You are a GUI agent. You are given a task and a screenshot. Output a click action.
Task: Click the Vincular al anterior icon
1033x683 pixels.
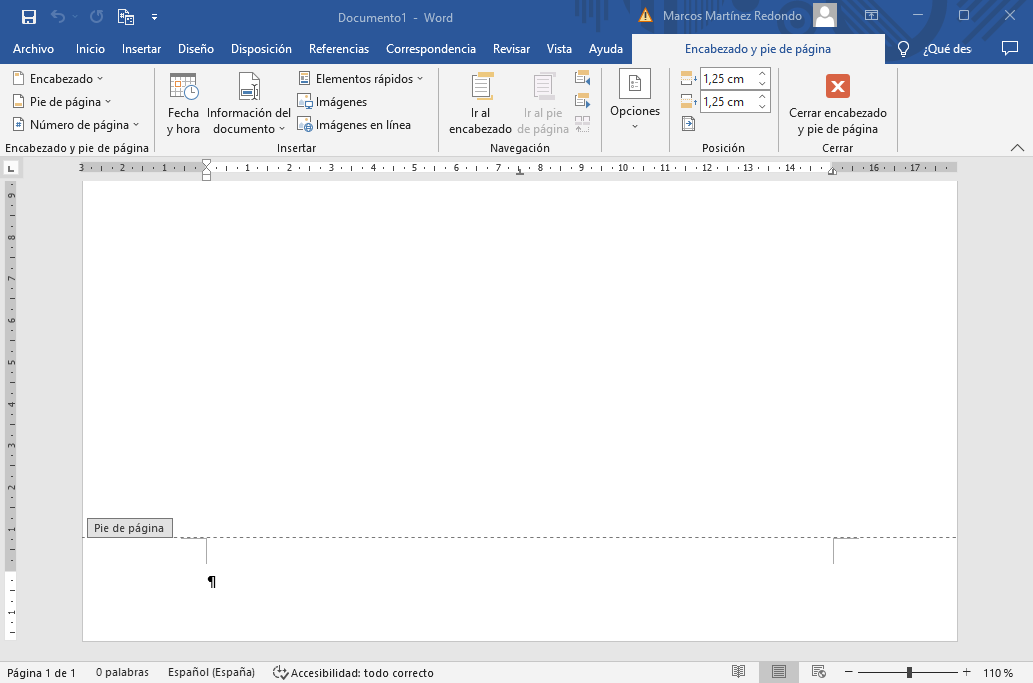point(582,124)
